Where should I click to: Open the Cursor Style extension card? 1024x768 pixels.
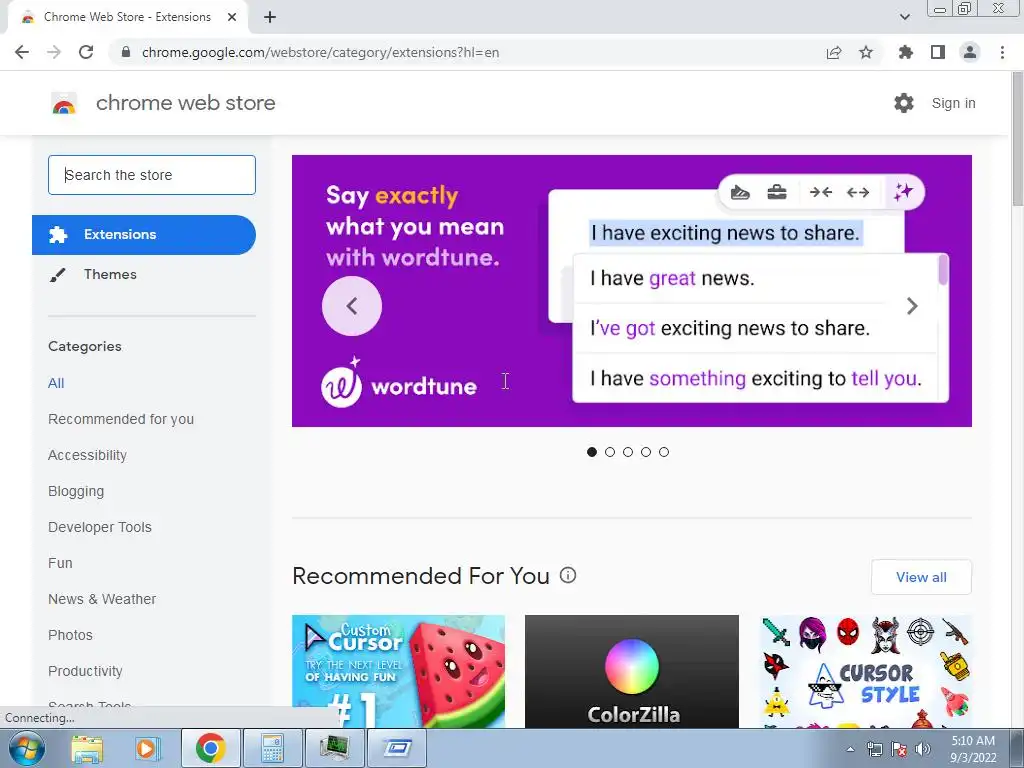(x=866, y=671)
